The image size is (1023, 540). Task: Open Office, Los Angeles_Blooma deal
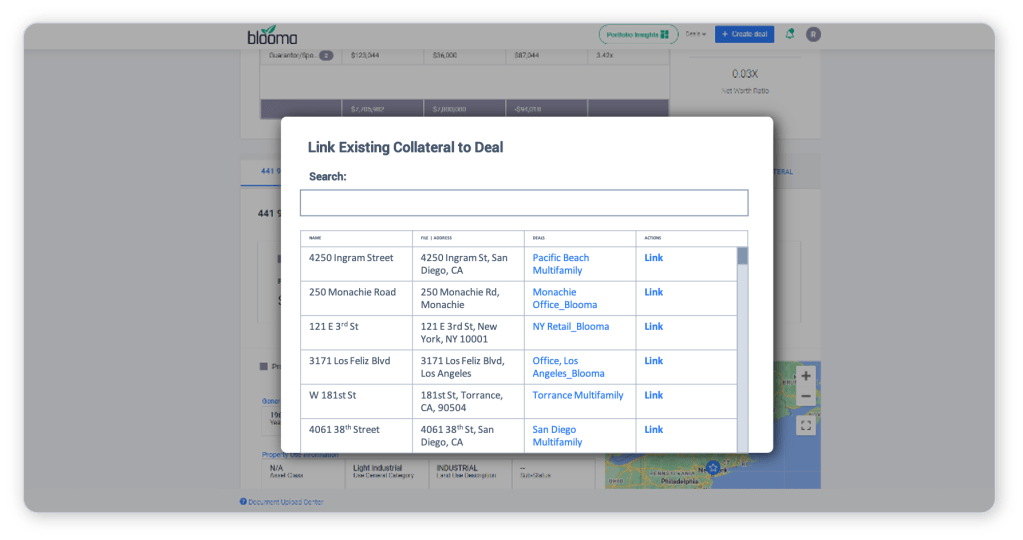pos(568,367)
